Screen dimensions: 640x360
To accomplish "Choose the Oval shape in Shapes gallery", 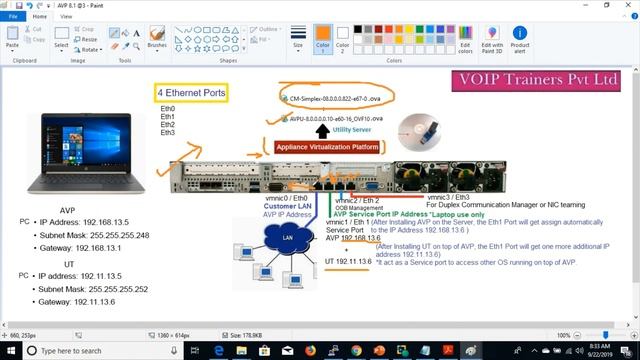I will [197, 30].
